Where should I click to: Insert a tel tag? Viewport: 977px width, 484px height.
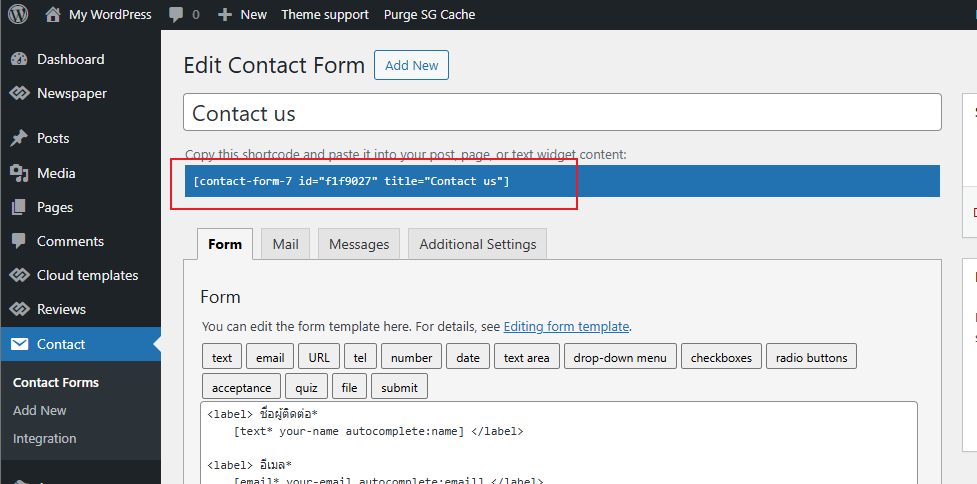[360, 358]
